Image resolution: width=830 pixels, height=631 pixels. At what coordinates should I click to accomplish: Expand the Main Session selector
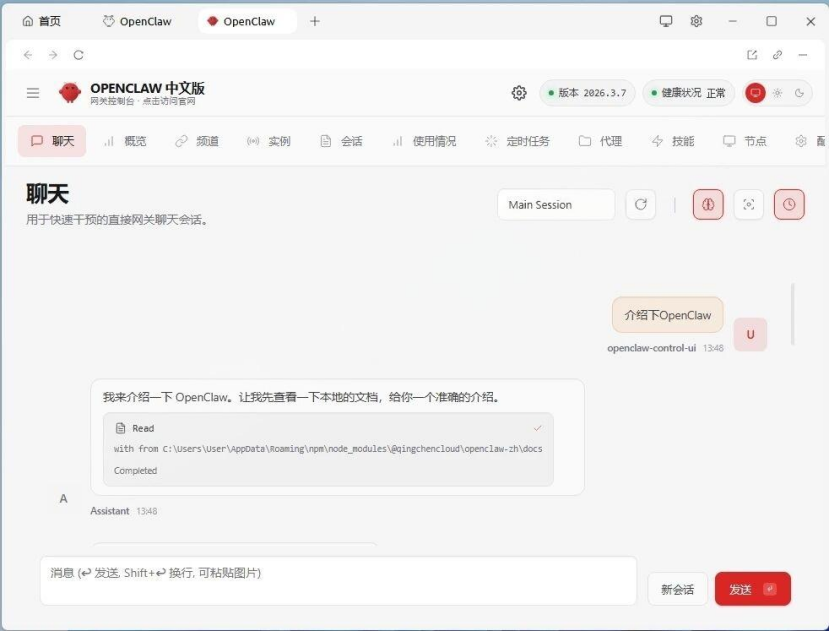pyautogui.click(x=556, y=204)
